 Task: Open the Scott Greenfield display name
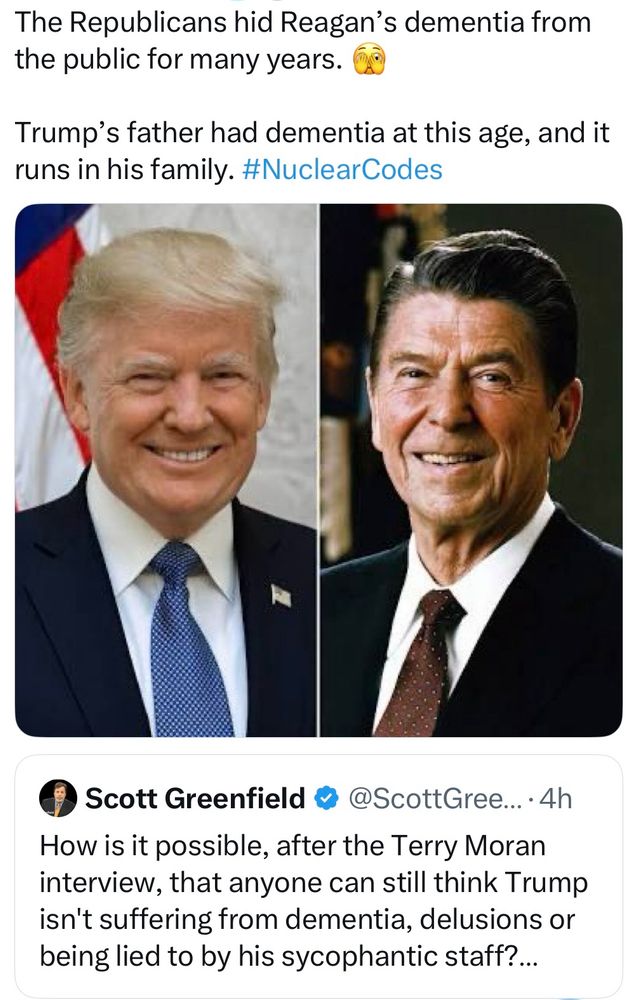(x=195, y=798)
